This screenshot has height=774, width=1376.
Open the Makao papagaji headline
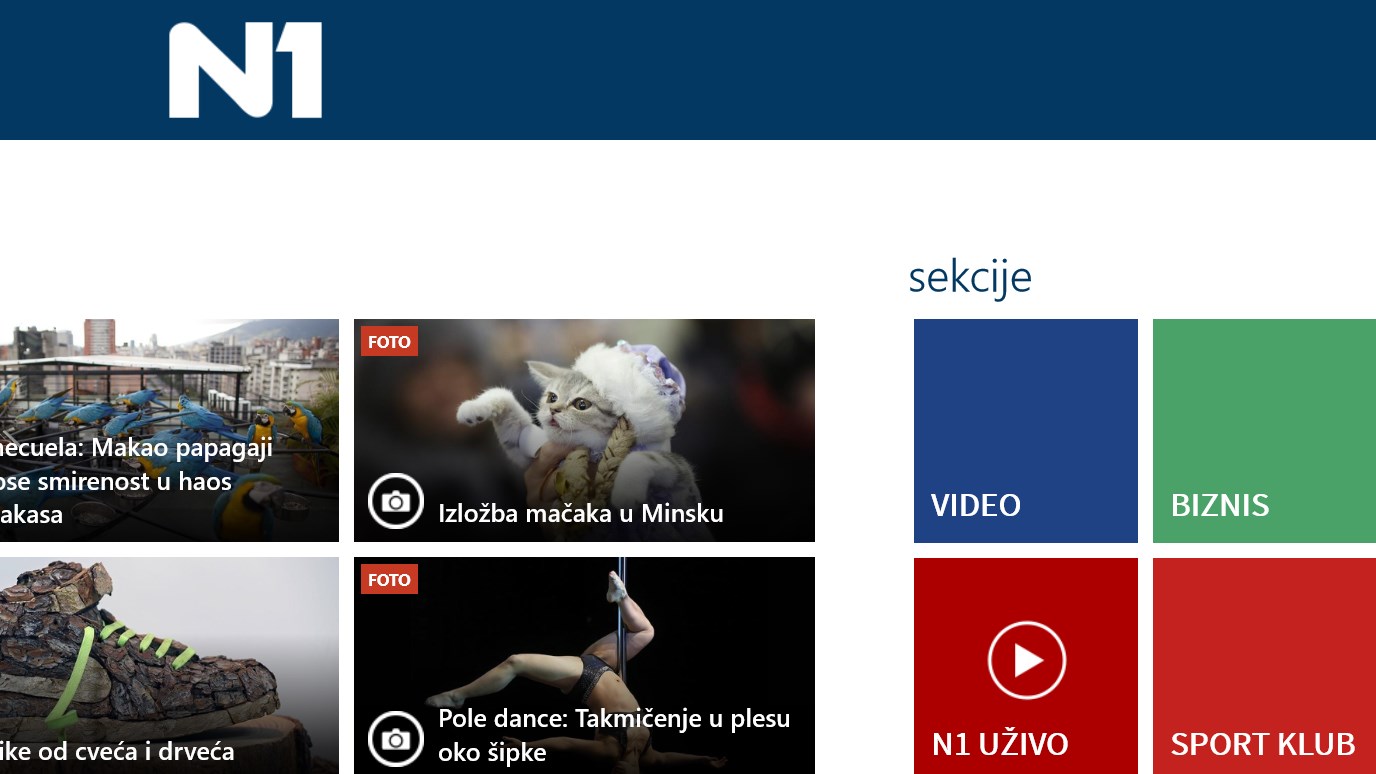coord(136,481)
